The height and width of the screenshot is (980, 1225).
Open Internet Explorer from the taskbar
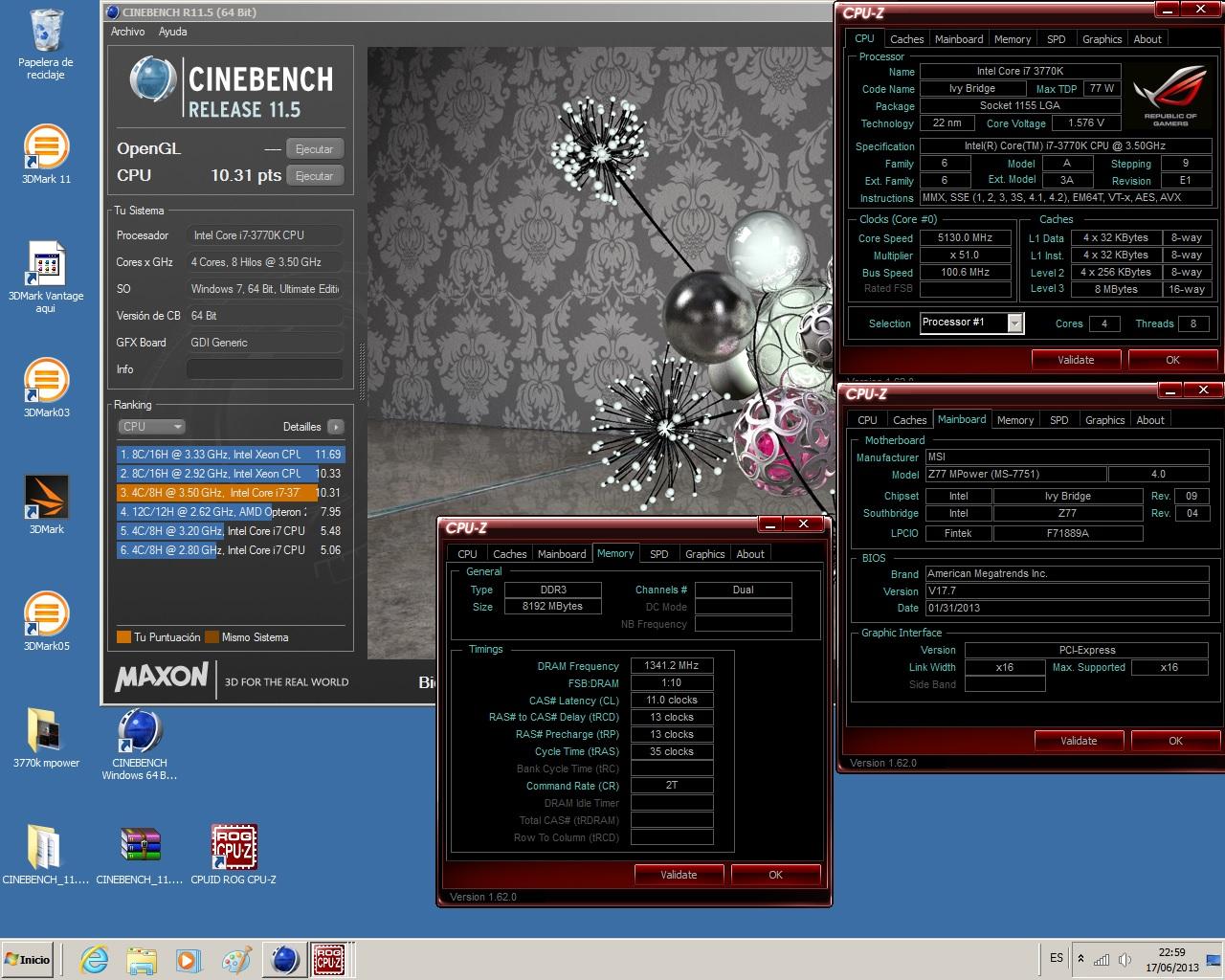pyautogui.click(x=94, y=959)
